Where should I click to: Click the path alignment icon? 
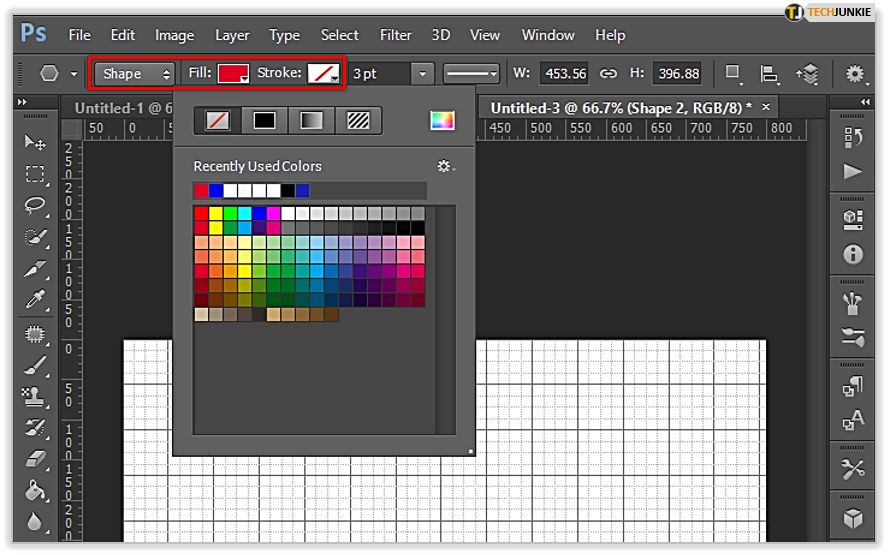(769, 74)
